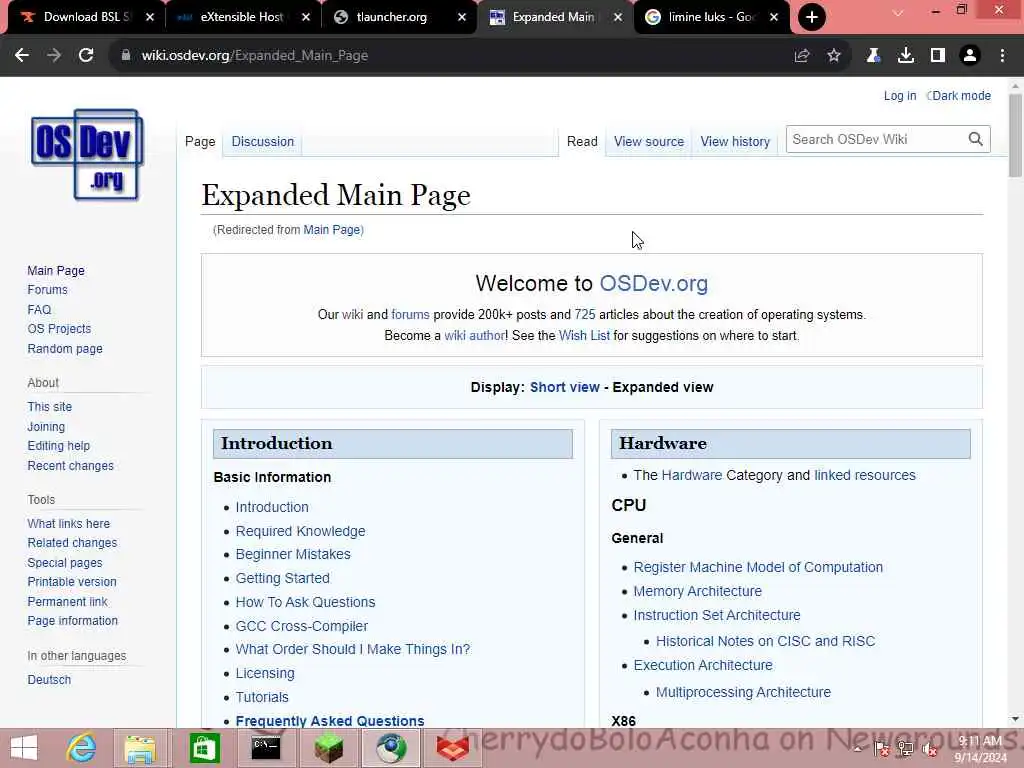
Task: Click the OSDev.org logo
Action: pos(87,155)
